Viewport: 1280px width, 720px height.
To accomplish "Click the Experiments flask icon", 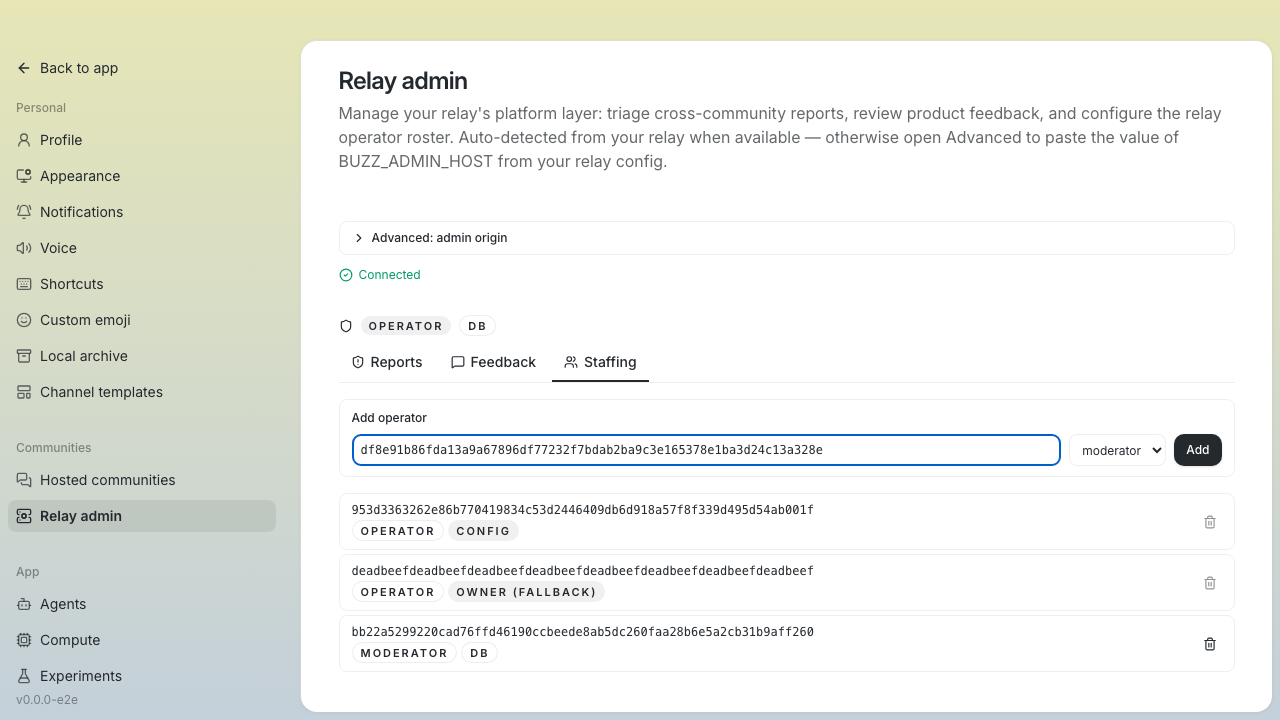I will 24,676.
